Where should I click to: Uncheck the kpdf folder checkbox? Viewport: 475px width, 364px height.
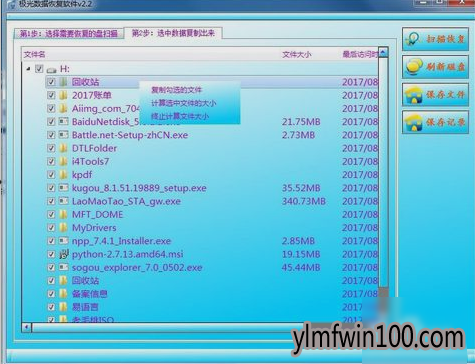pyautogui.click(x=51, y=175)
